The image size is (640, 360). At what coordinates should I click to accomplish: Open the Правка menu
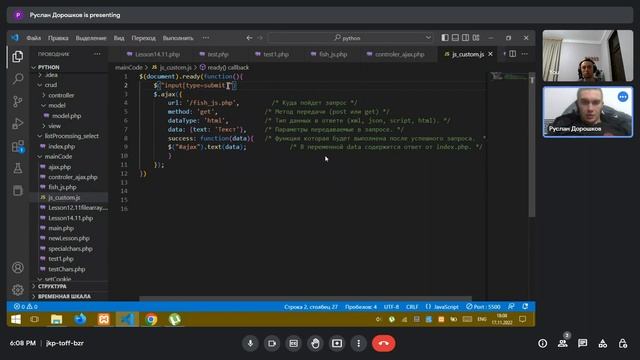[x=58, y=38]
